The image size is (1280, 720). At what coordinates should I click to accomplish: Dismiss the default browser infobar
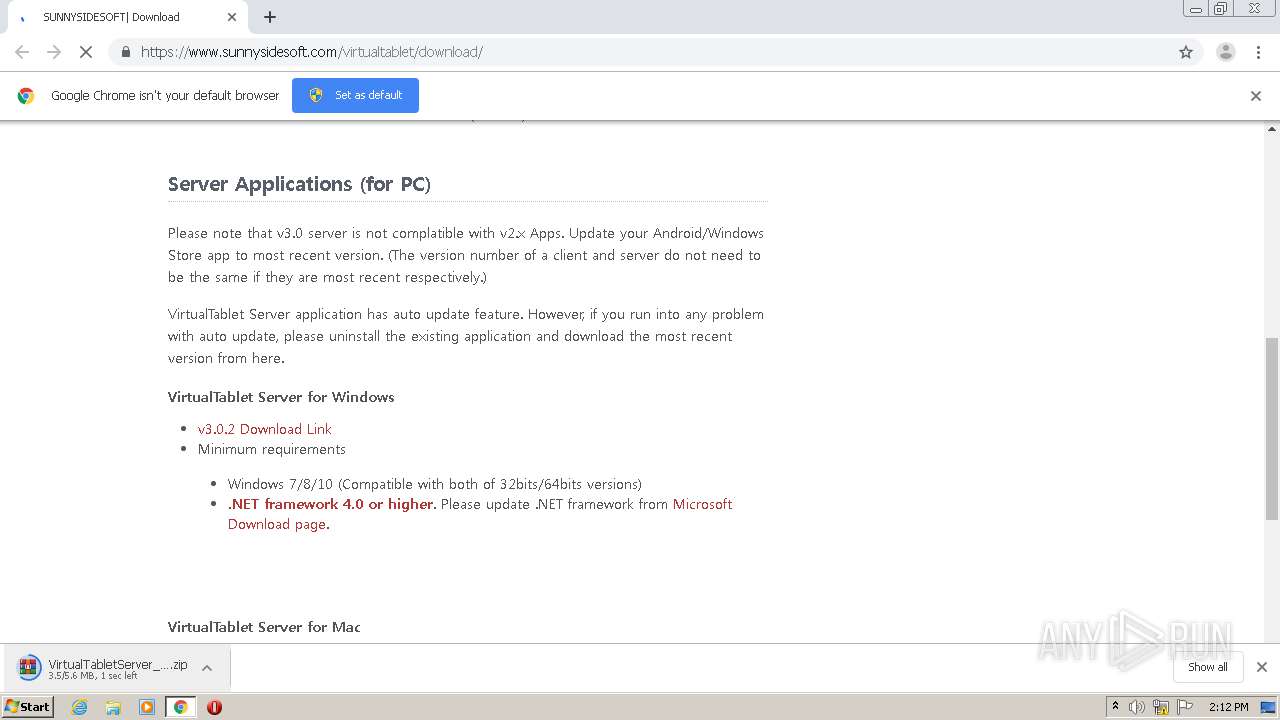pyautogui.click(x=1256, y=96)
